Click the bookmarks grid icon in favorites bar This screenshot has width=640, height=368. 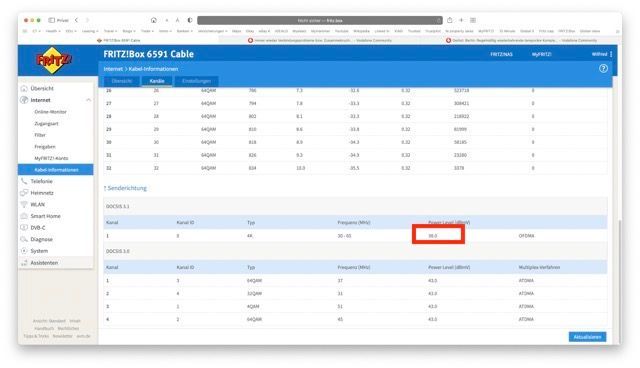click(x=25, y=31)
